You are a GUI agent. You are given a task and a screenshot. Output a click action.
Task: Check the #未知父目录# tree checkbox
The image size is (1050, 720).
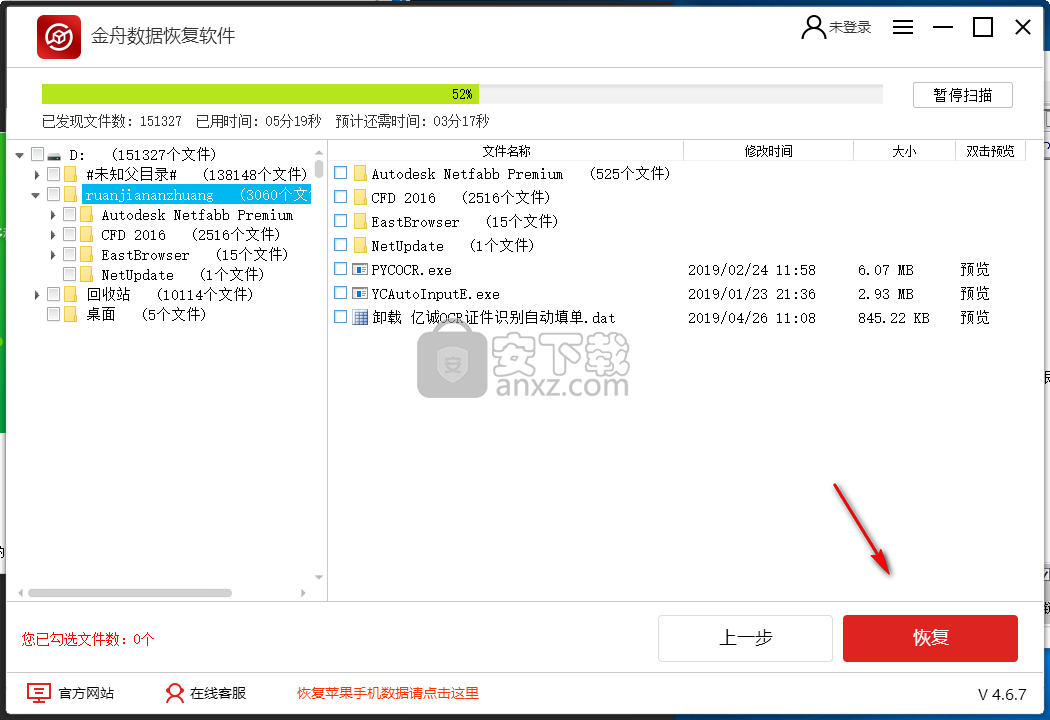click(x=54, y=174)
